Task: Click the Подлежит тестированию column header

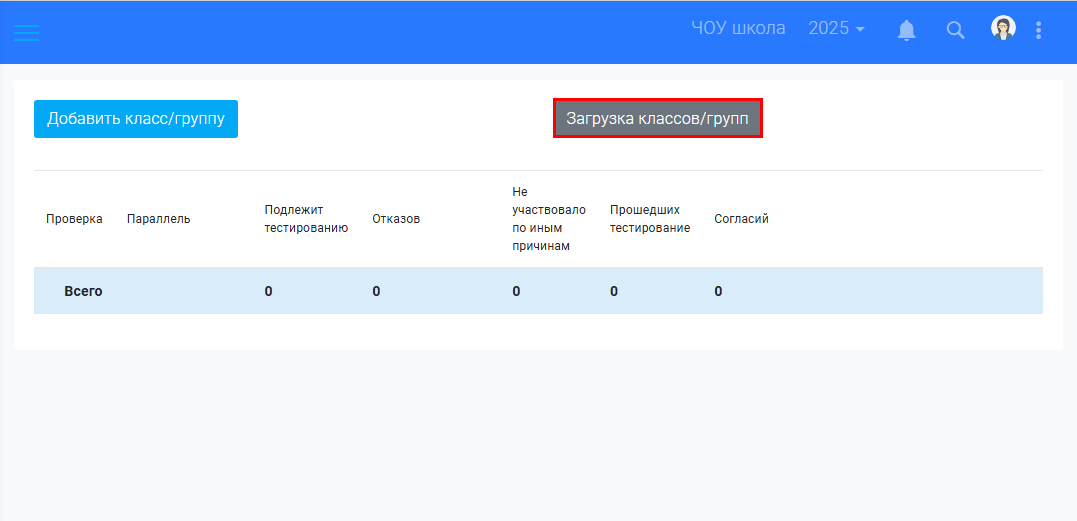Action: [306, 219]
